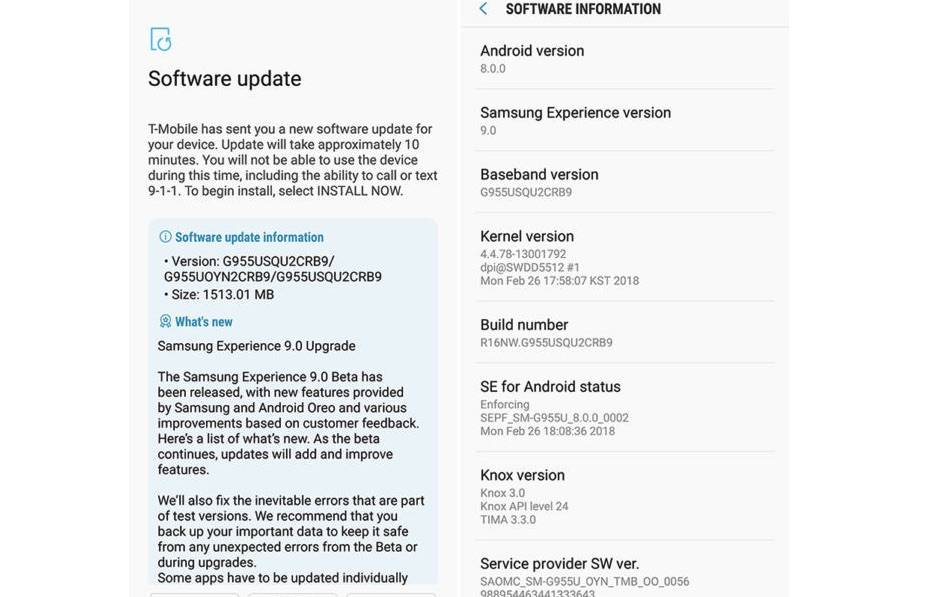Tap the Baseband version row
Image resolution: width=927 pixels, height=597 pixels.
[624, 183]
